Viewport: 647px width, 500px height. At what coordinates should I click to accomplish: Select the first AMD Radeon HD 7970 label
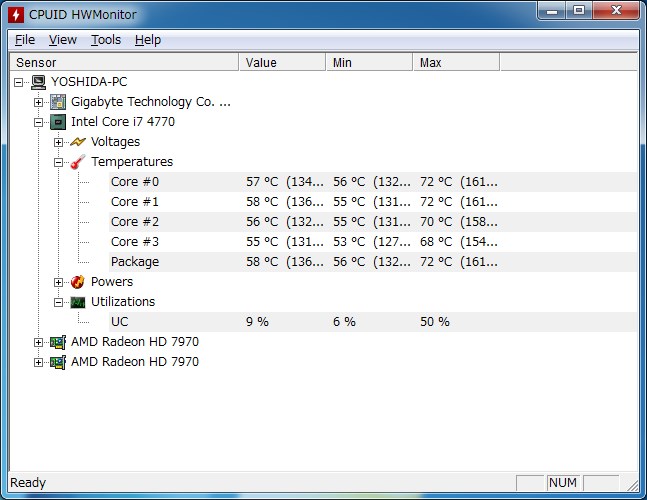pyautogui.click(x=135, y=342)
